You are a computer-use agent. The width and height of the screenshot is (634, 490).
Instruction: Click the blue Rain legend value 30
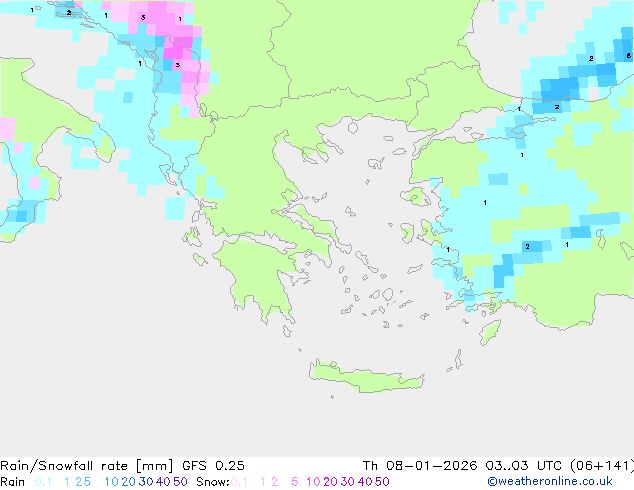pos(146,482)
